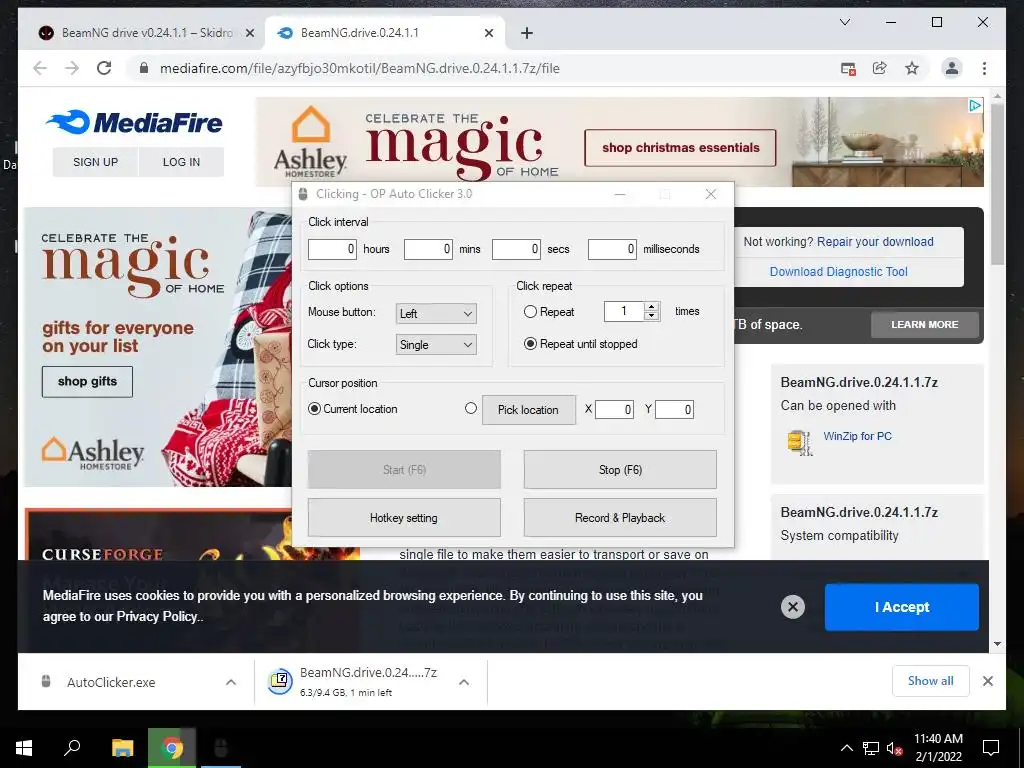Open the clock and date in taskbar
The image size is (1024, 768).
[x=938, y=748]
